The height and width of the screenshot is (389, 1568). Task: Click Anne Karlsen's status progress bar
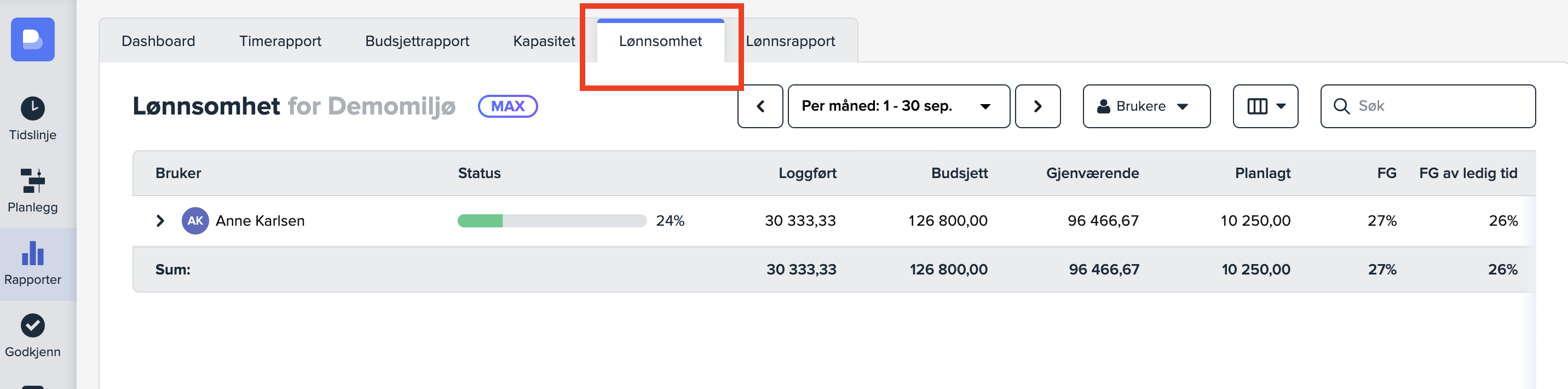pyautogui.click(x=551, y=221)
